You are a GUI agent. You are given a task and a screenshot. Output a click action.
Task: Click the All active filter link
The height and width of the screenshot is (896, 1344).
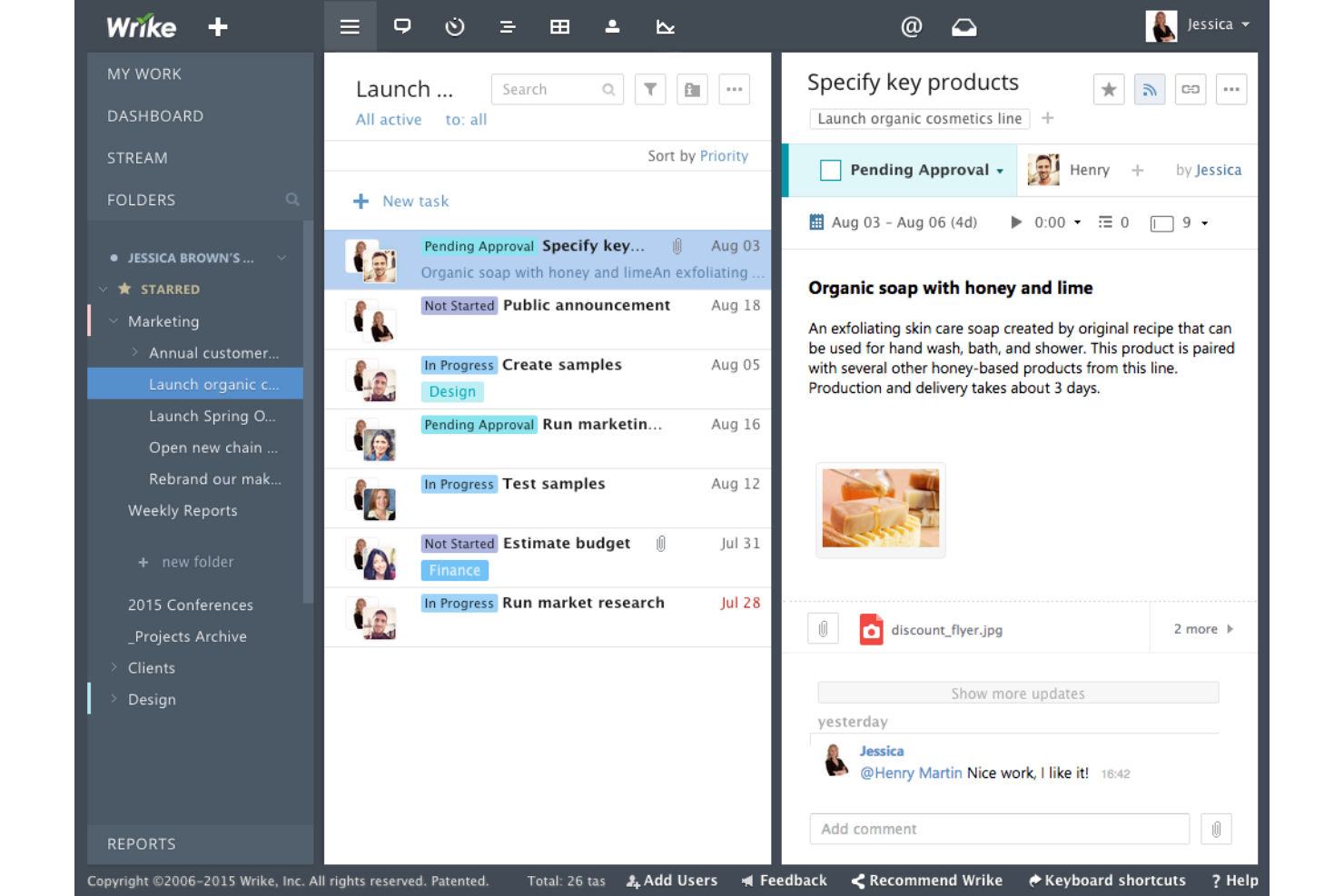(389, 120)
